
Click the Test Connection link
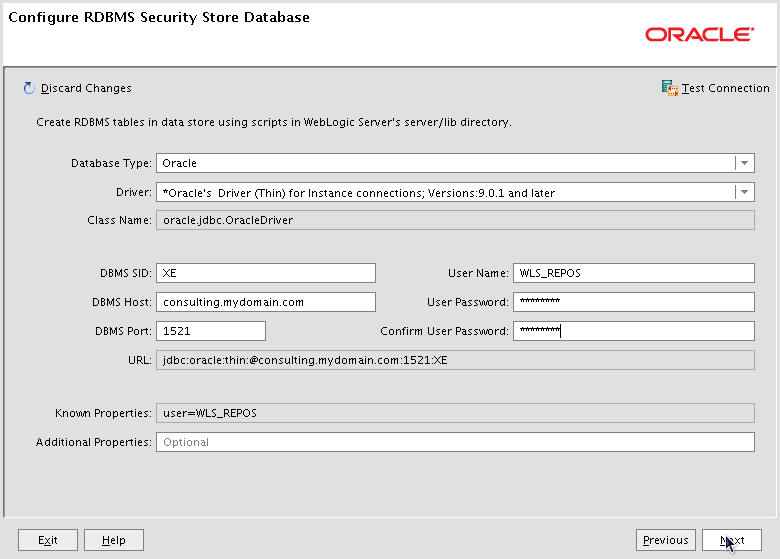725,88
